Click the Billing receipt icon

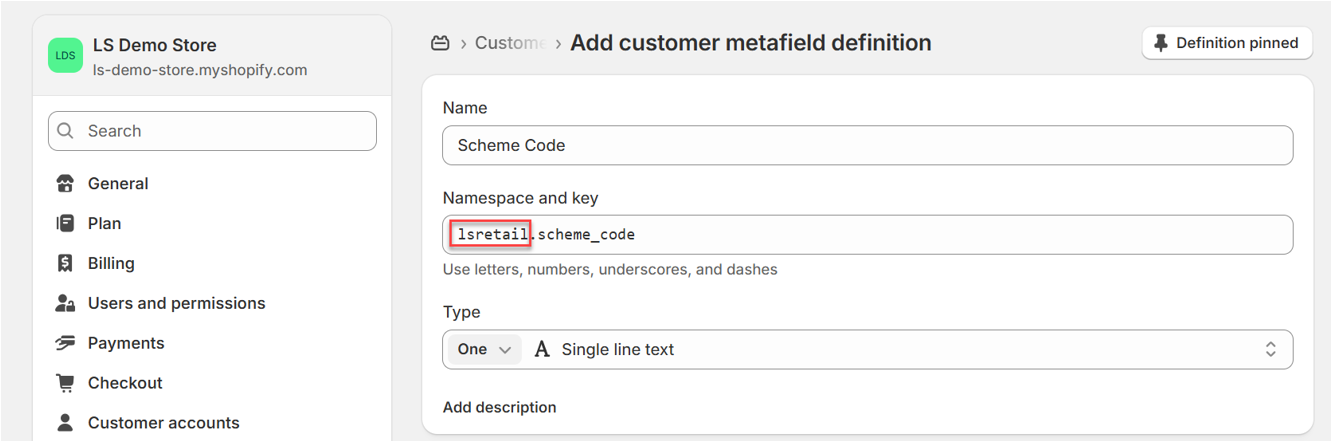[65, 264]
